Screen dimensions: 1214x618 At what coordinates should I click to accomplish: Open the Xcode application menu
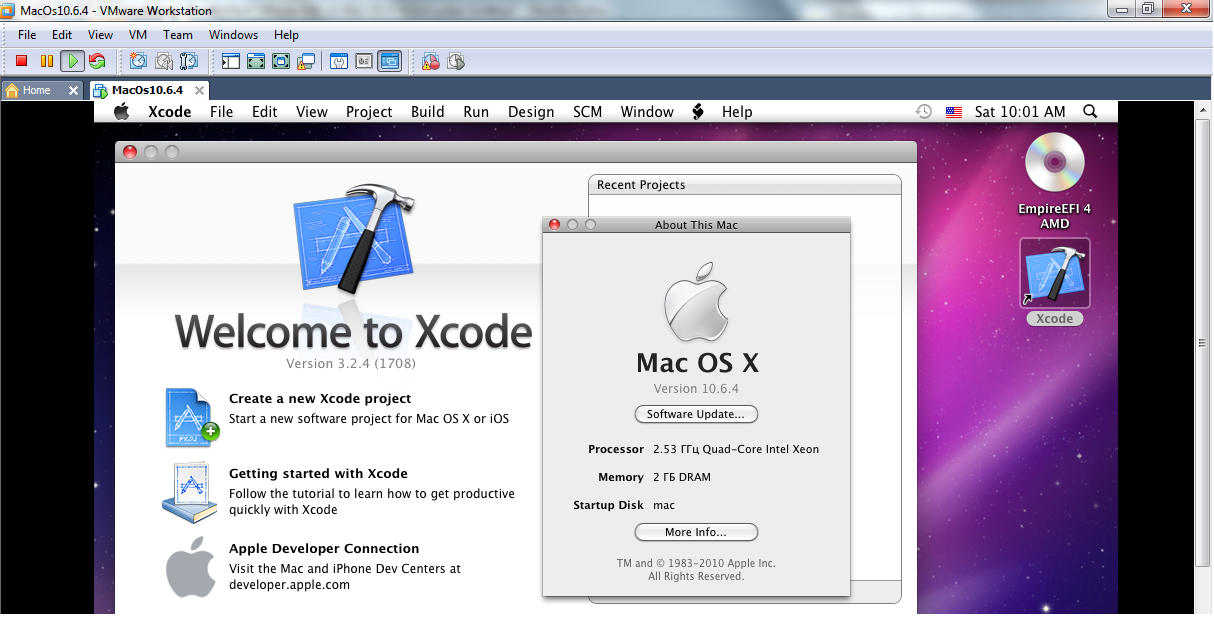(169, 112)
